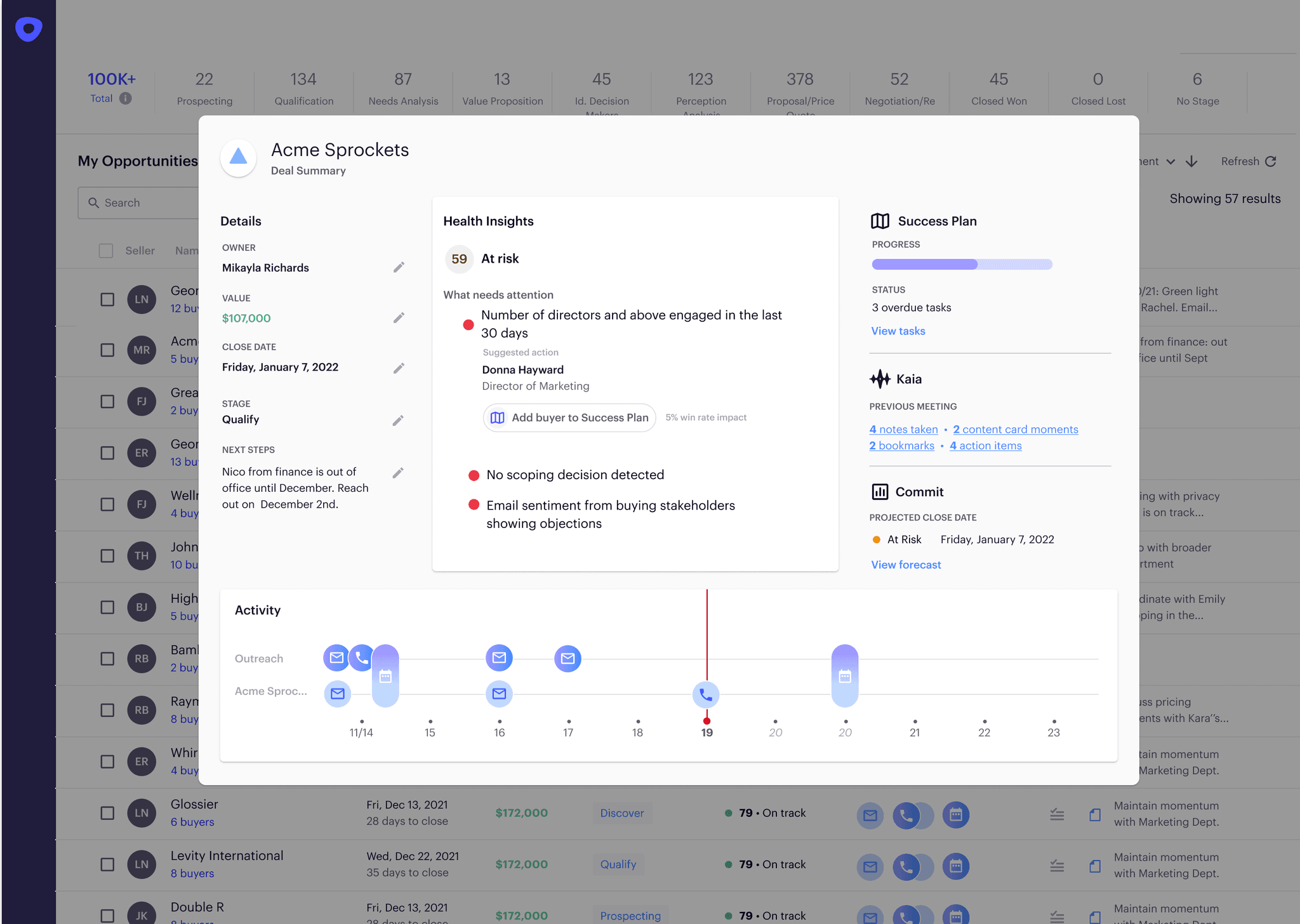Select the checkbox next to Glossier row

[110, 813]
